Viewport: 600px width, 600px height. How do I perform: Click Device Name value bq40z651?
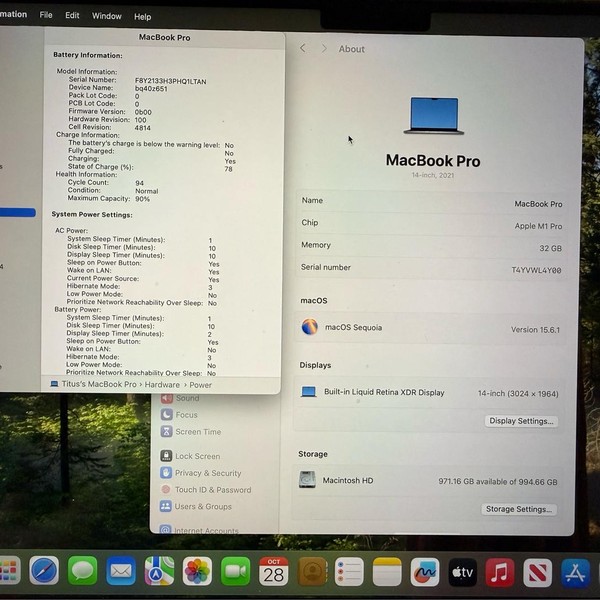click(151, 89)
